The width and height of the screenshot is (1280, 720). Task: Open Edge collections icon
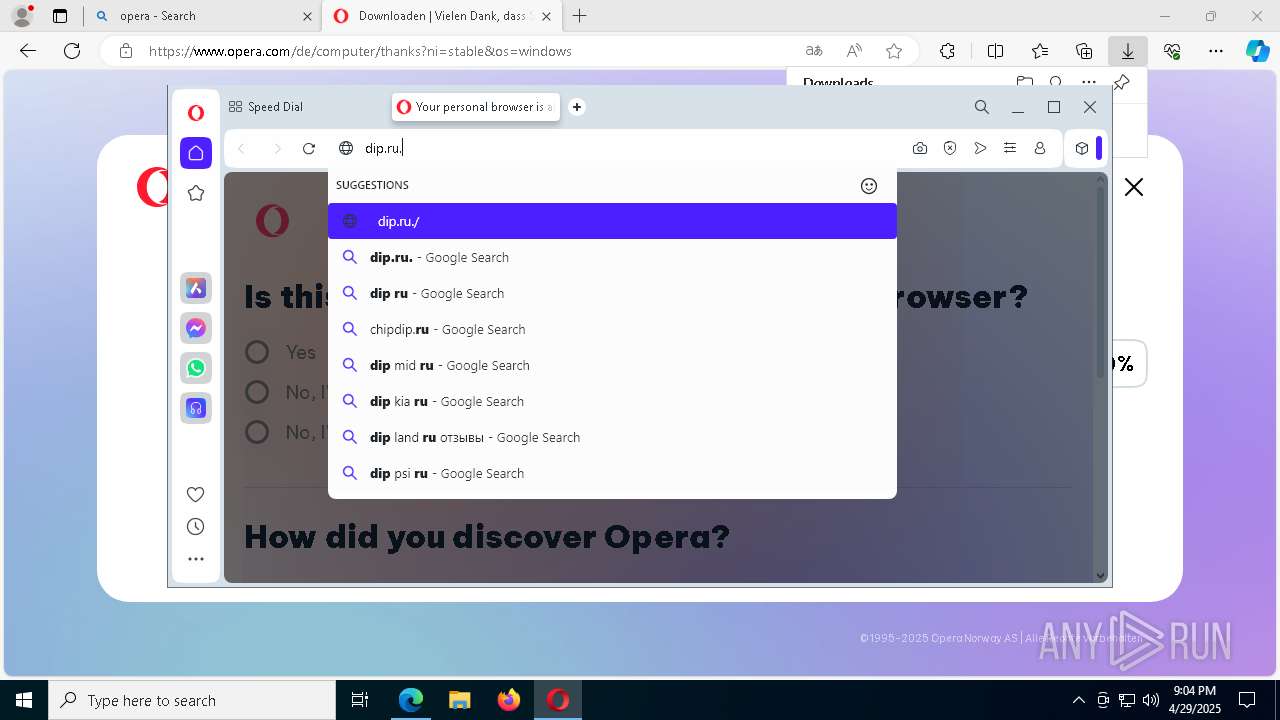pyautogui.click(x=1084, y=51)
